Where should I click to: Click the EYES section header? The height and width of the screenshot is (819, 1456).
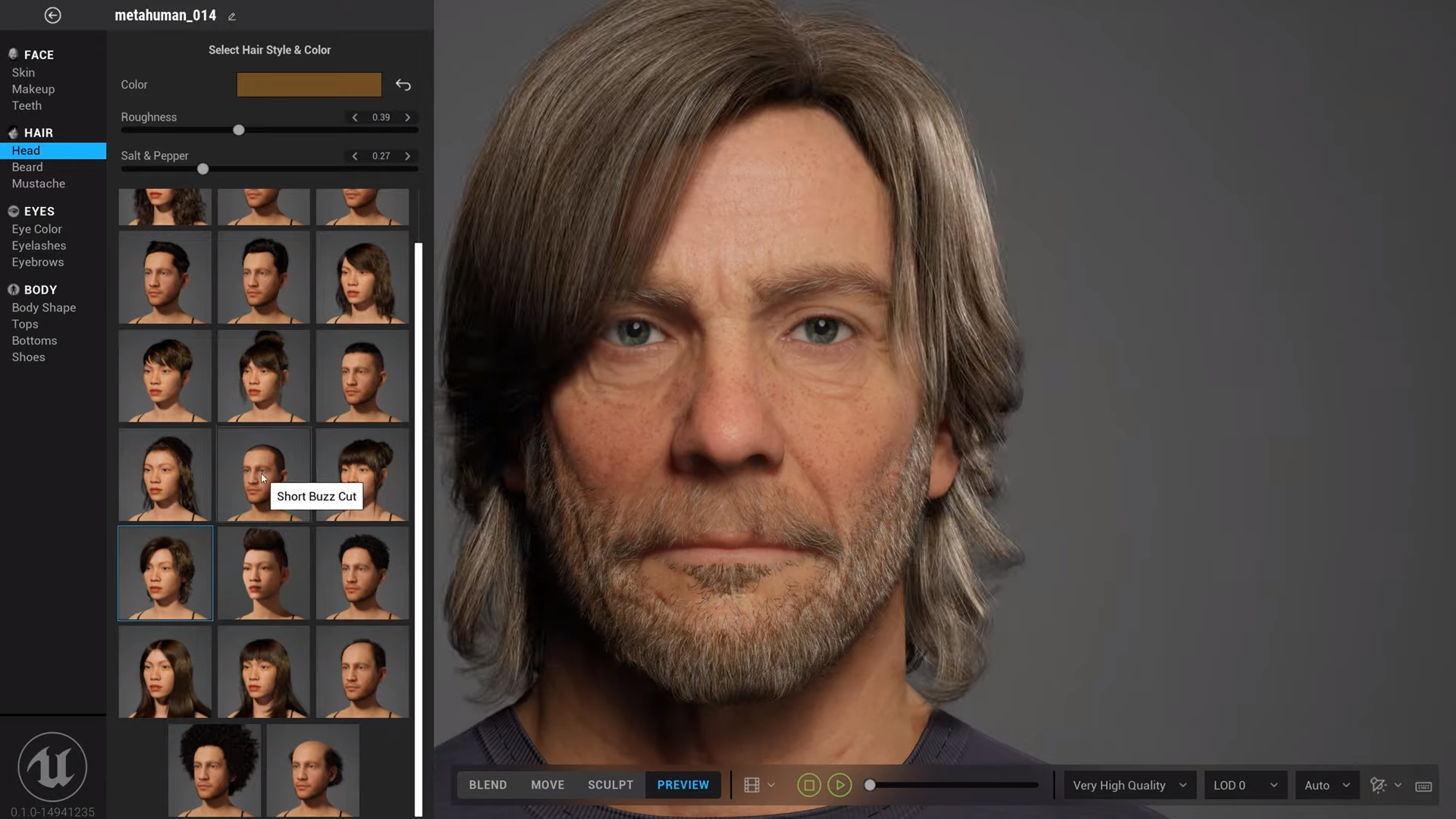coord(39,212)
